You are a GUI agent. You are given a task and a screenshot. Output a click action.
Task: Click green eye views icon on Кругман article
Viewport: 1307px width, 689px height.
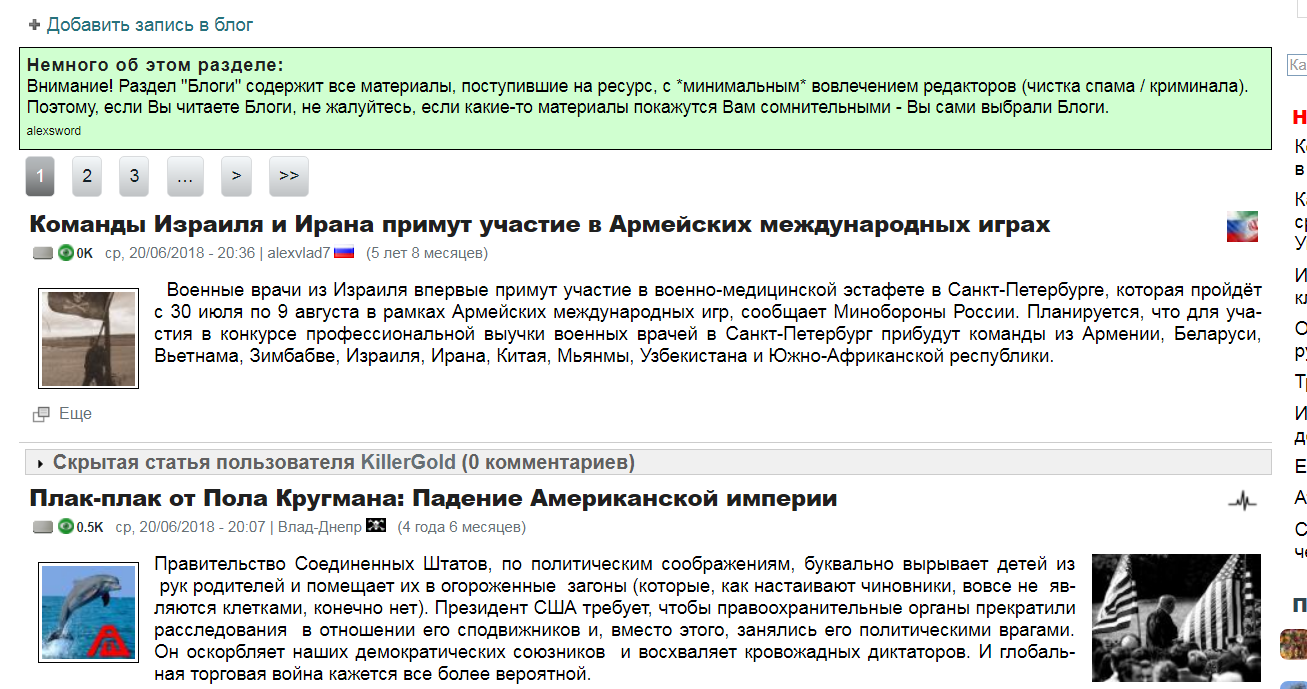coord(66,526)
